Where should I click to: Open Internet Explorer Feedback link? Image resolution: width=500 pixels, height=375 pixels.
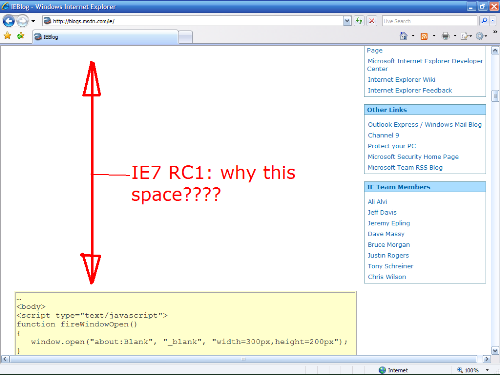(410, 90)
